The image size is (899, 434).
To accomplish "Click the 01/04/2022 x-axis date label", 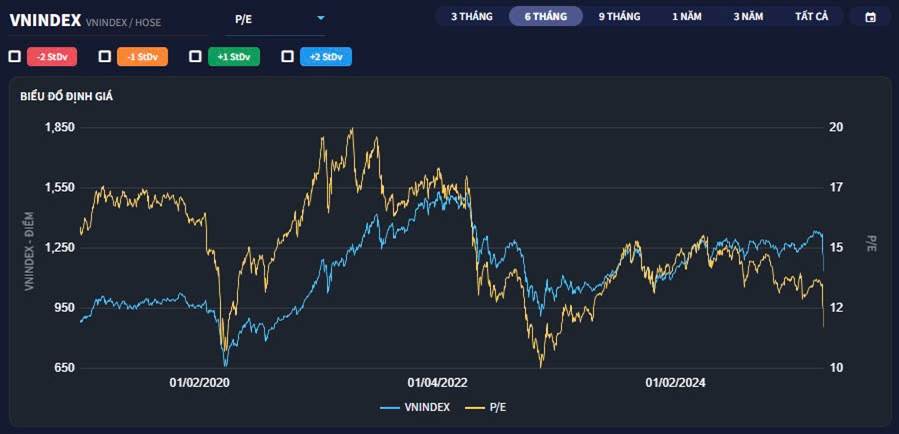I will [438, 383].
